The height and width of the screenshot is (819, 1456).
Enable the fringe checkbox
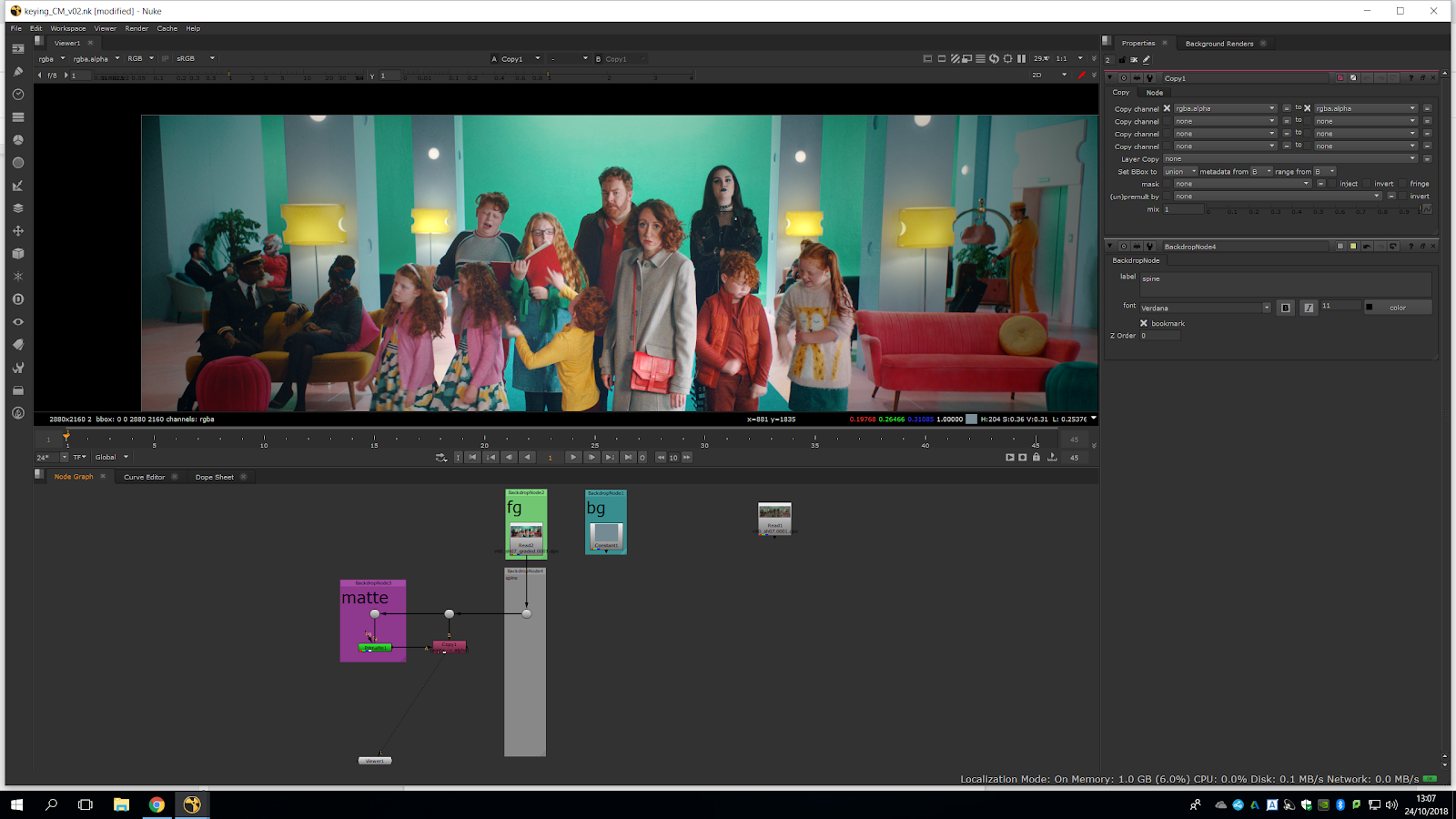[1402, 184]
